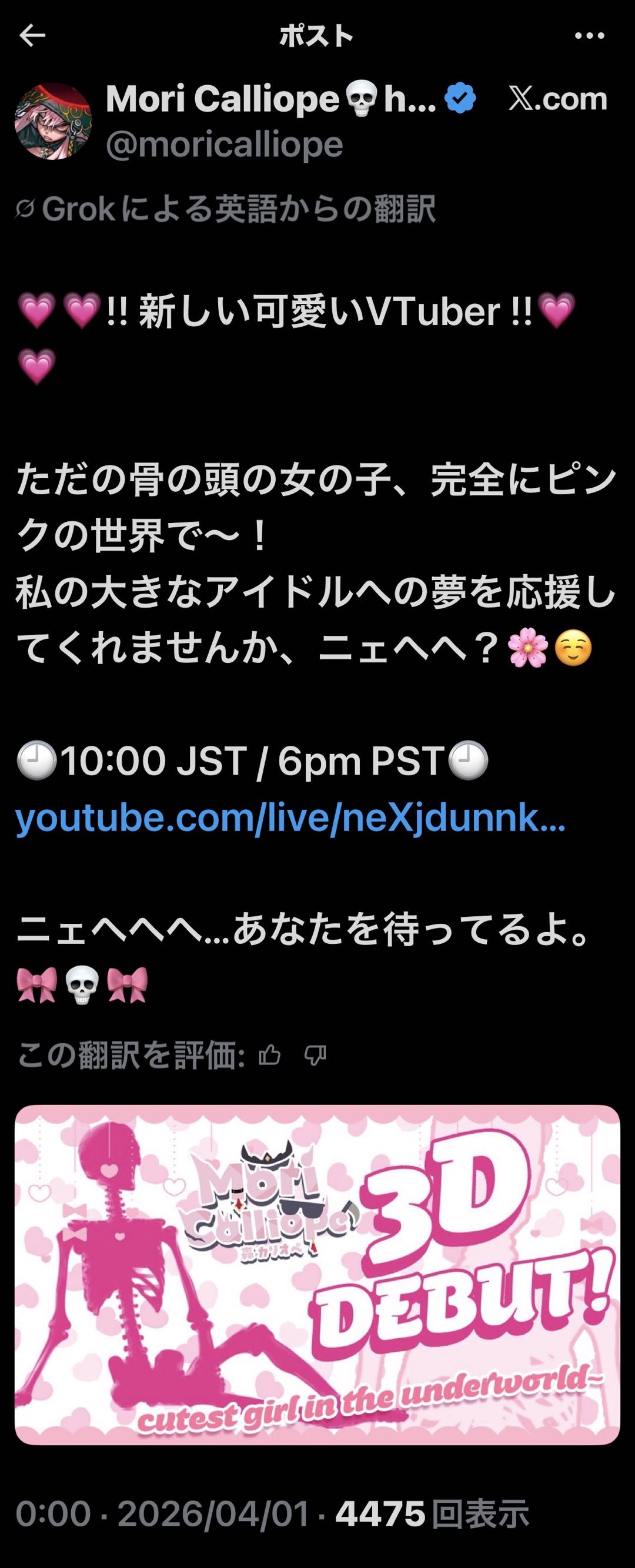Tap the 10:00 JST time line
This screenshot has width=635, height=1568.
pyautogui.click(x=252, y=761)
